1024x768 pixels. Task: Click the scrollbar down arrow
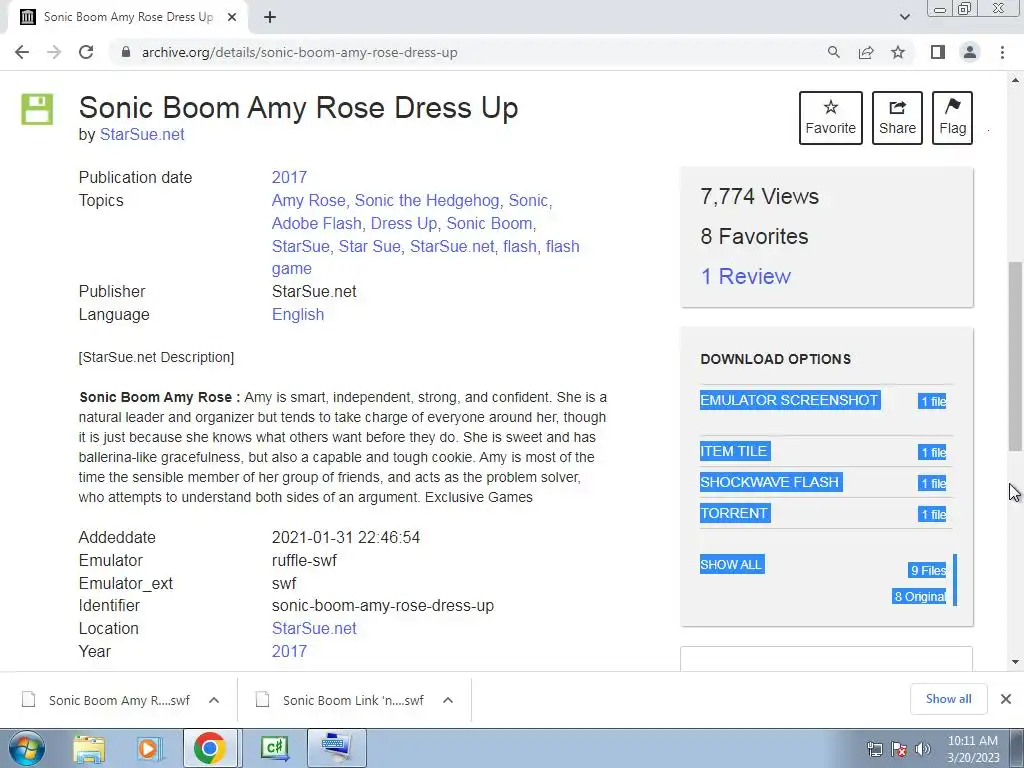coord(1015,662)
